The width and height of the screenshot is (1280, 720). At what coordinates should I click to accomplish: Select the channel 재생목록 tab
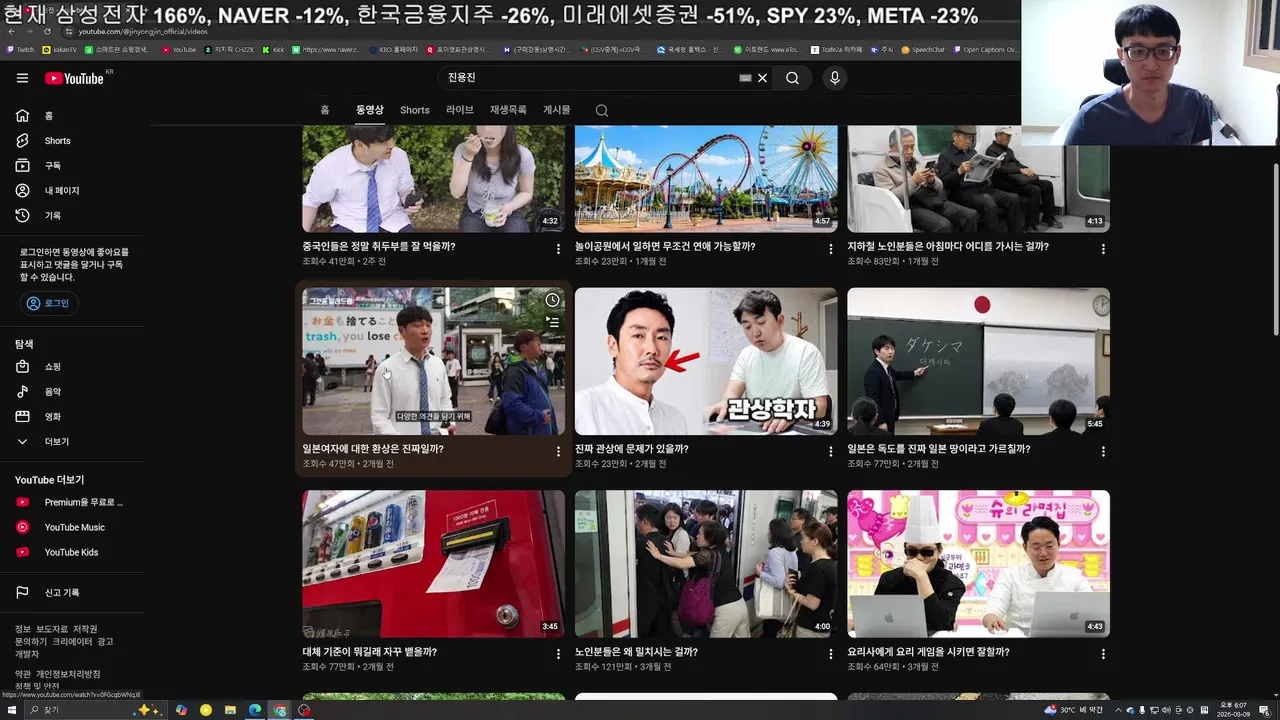[x=508, y=110]
